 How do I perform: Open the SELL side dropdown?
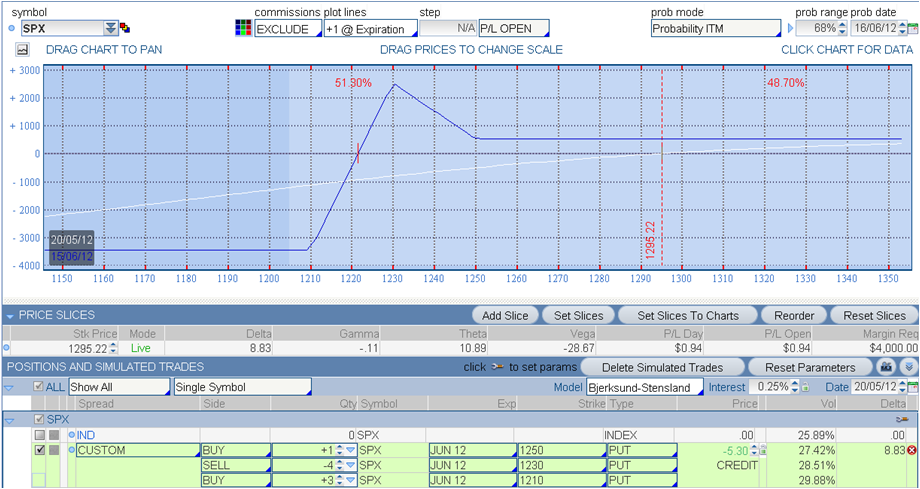click(235, 466)
